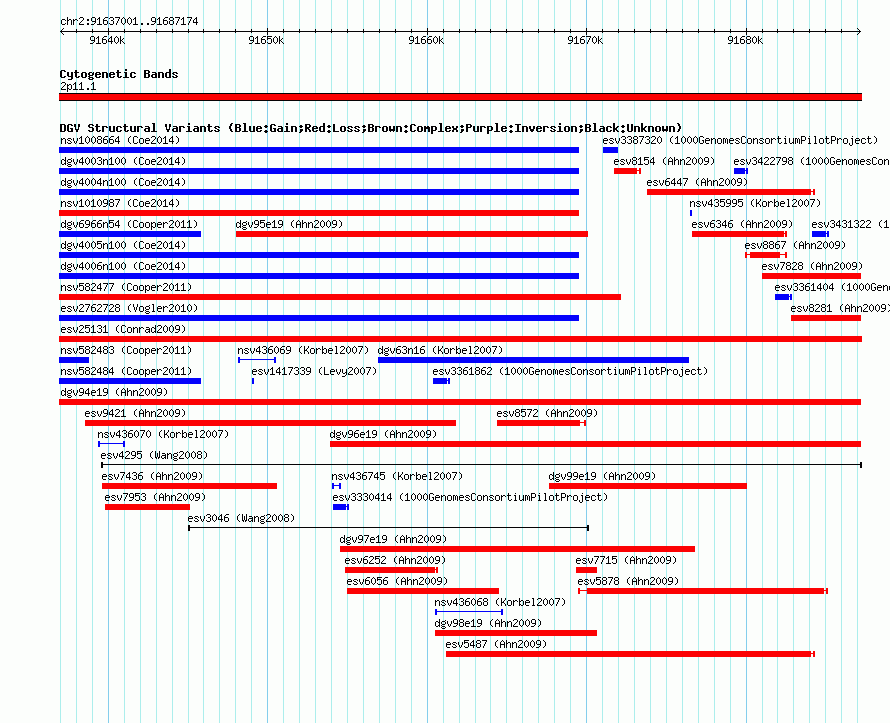Click the 91640k ruler tick label
890x723 pixels.
pos(107,40)
